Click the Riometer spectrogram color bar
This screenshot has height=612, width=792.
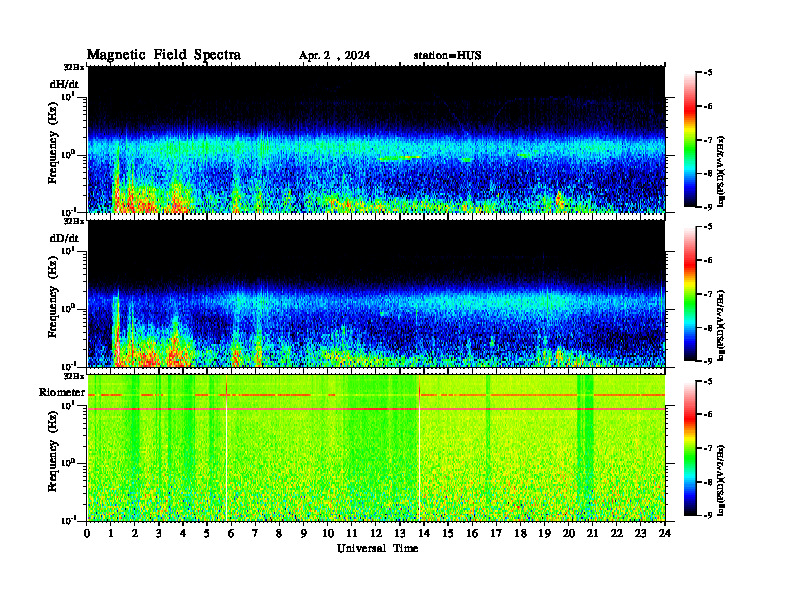point(689,448)
